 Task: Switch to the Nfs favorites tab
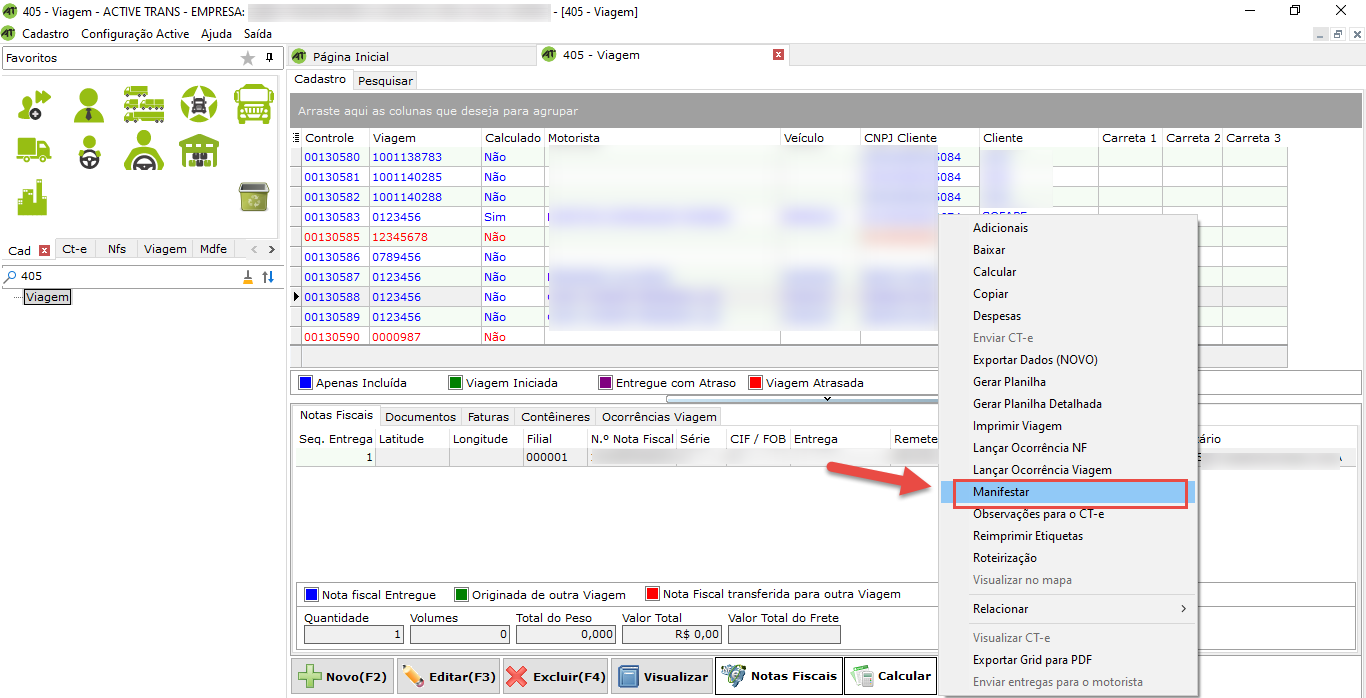coord(117,249)
